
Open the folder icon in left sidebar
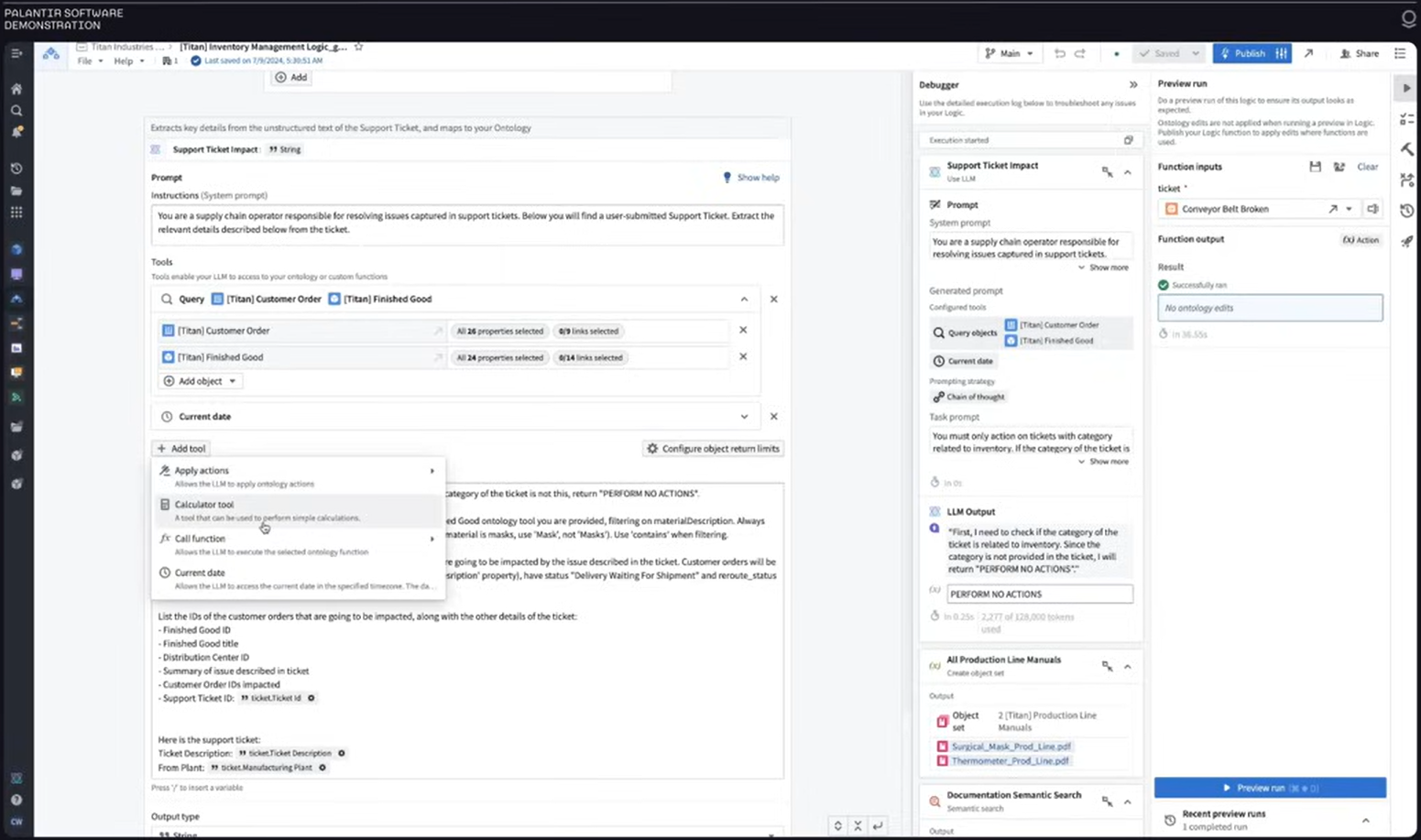point(16,191)
